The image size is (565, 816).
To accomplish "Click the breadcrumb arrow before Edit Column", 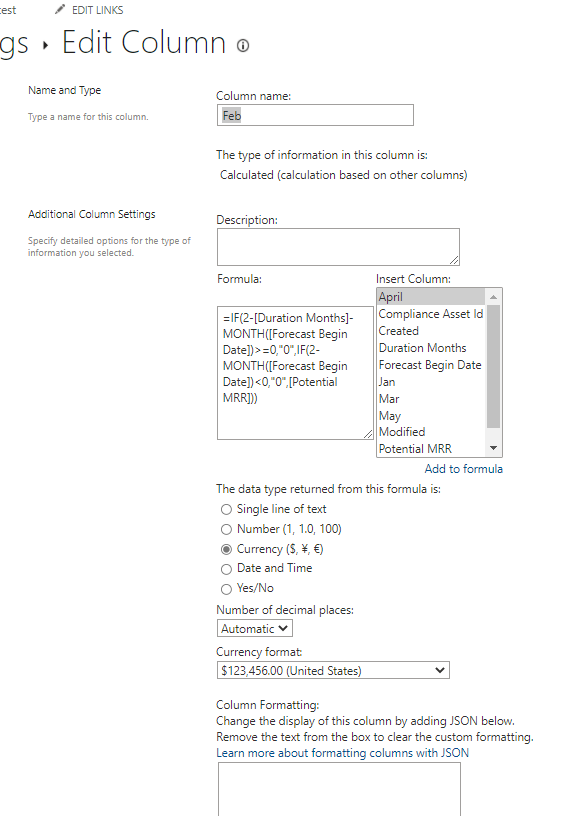I will tap(45, 46).
